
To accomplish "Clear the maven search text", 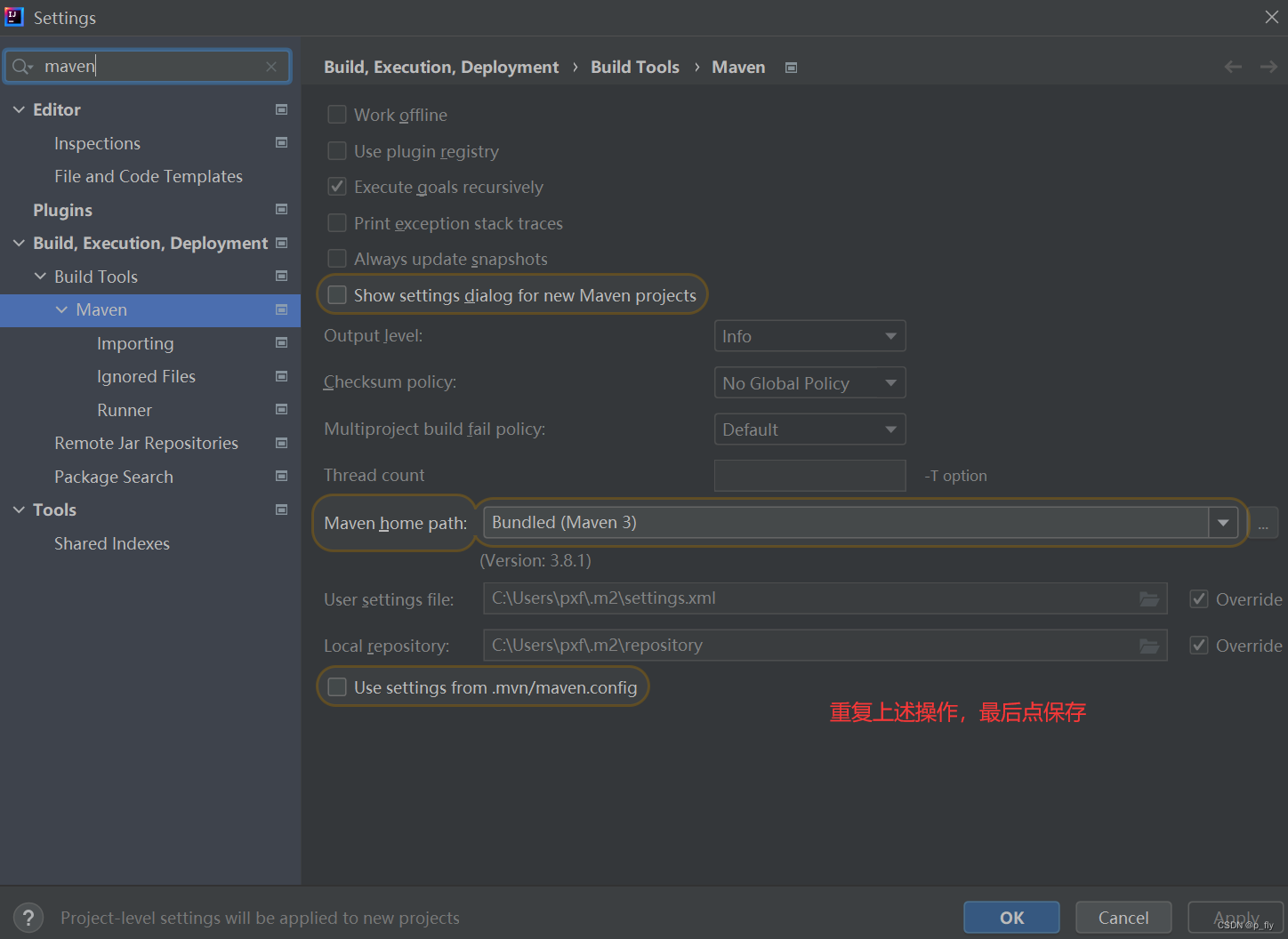I will 271,67.
